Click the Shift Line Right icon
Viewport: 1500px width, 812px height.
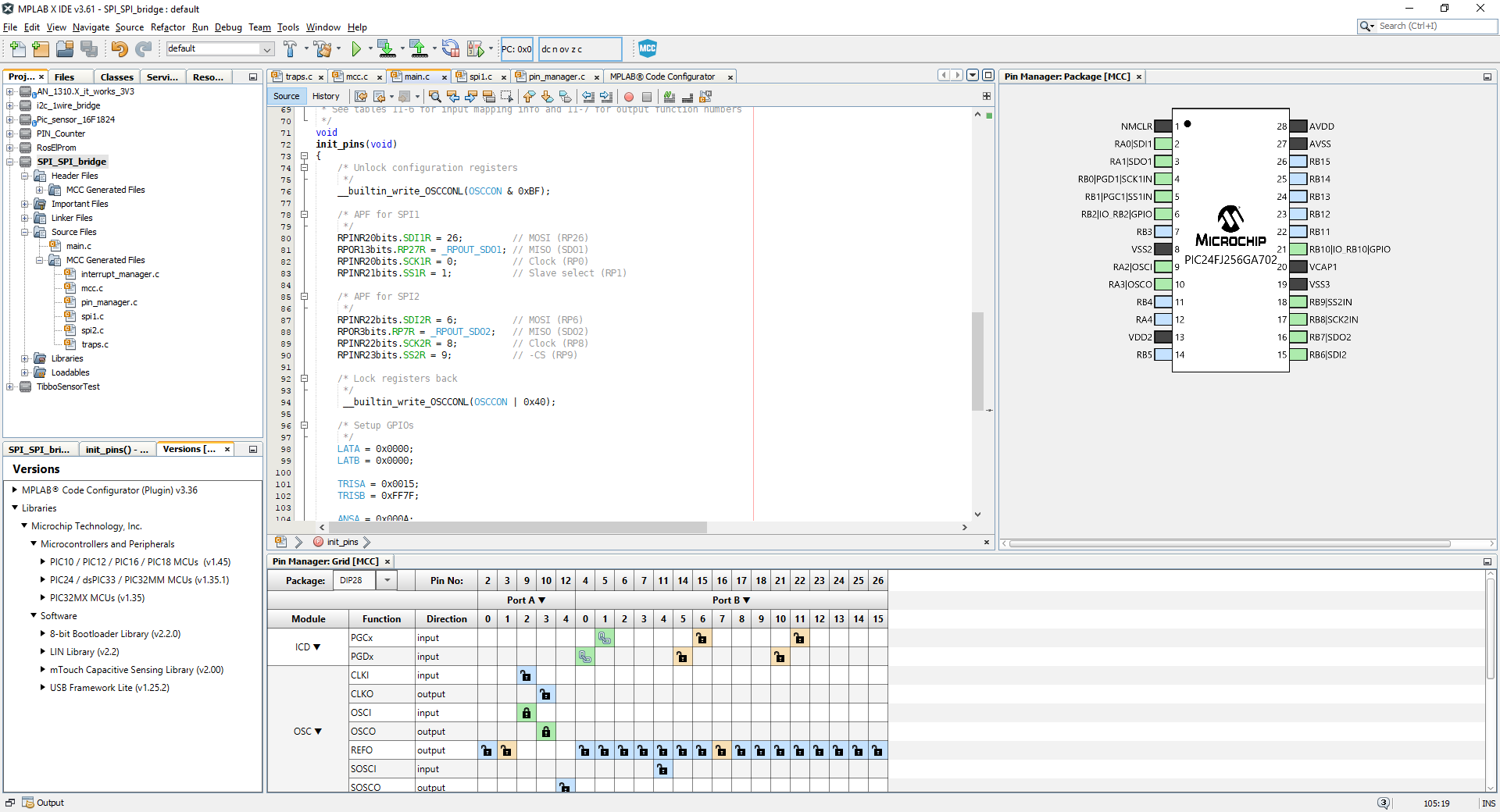point(605,96)
